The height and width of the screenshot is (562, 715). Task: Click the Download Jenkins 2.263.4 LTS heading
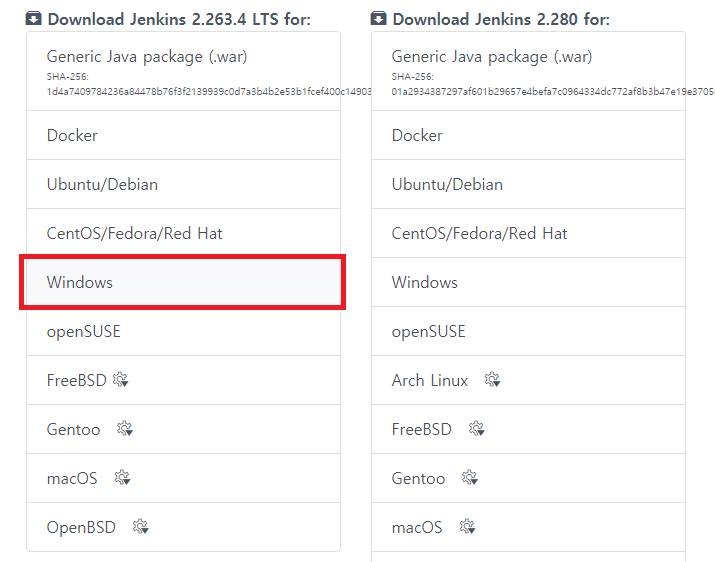[179, 19]
